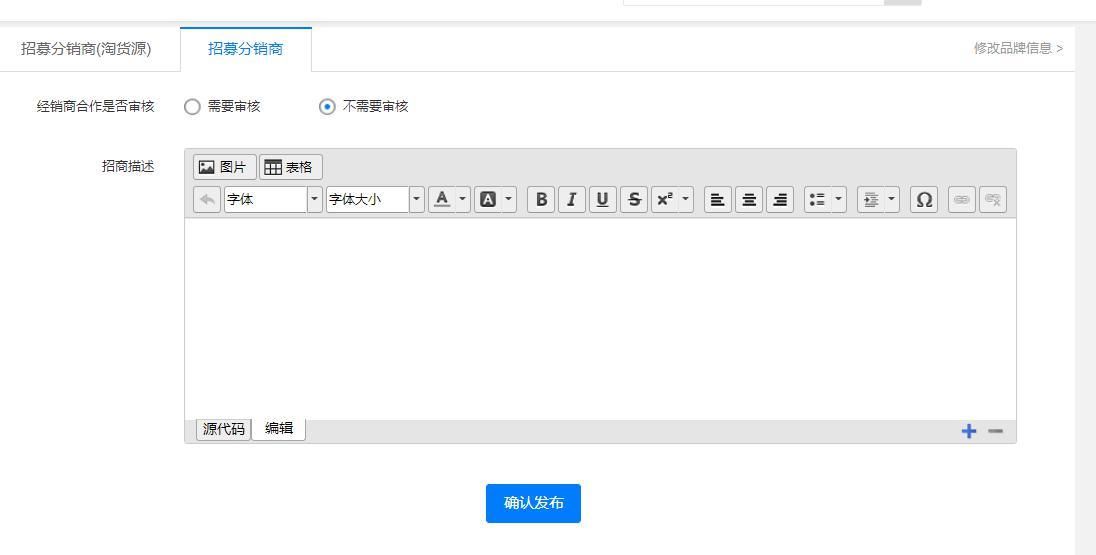Toggle strikethrough formatting
The image size is (1096, 555).
(634, 200)
